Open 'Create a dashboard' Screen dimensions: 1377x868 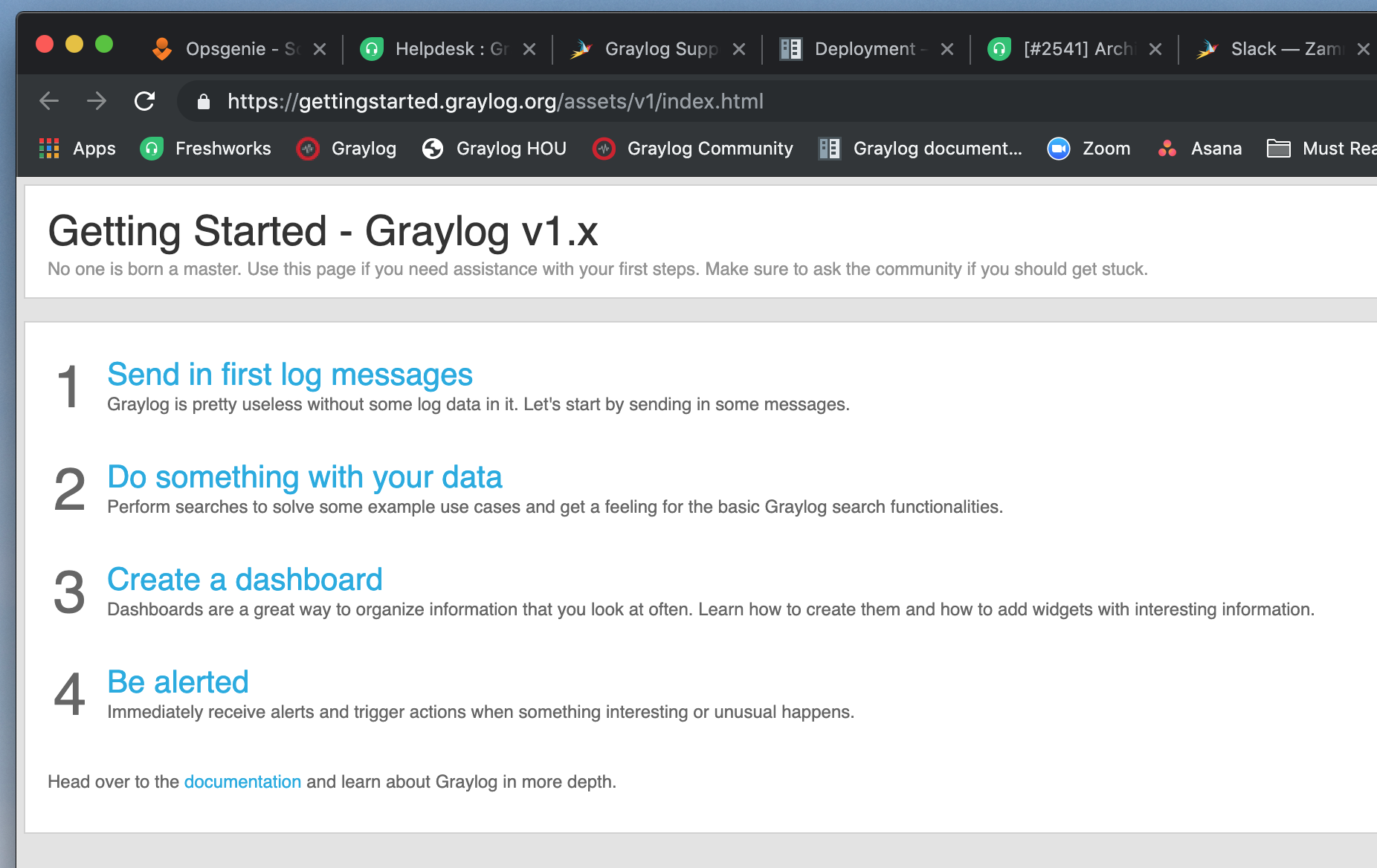point(245,580)
